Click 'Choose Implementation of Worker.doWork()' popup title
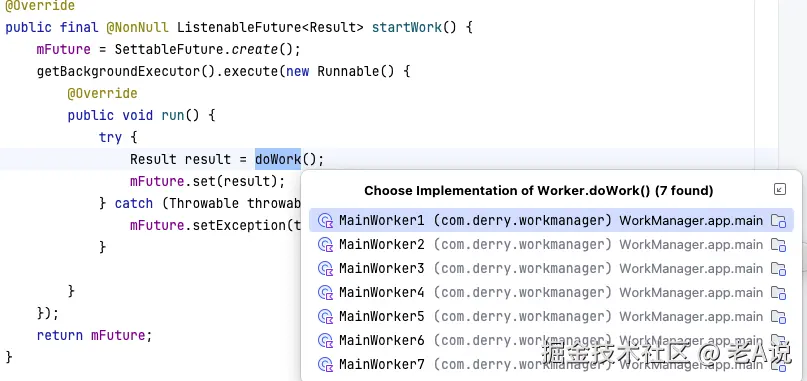The image size is (807, 381). 538,191
